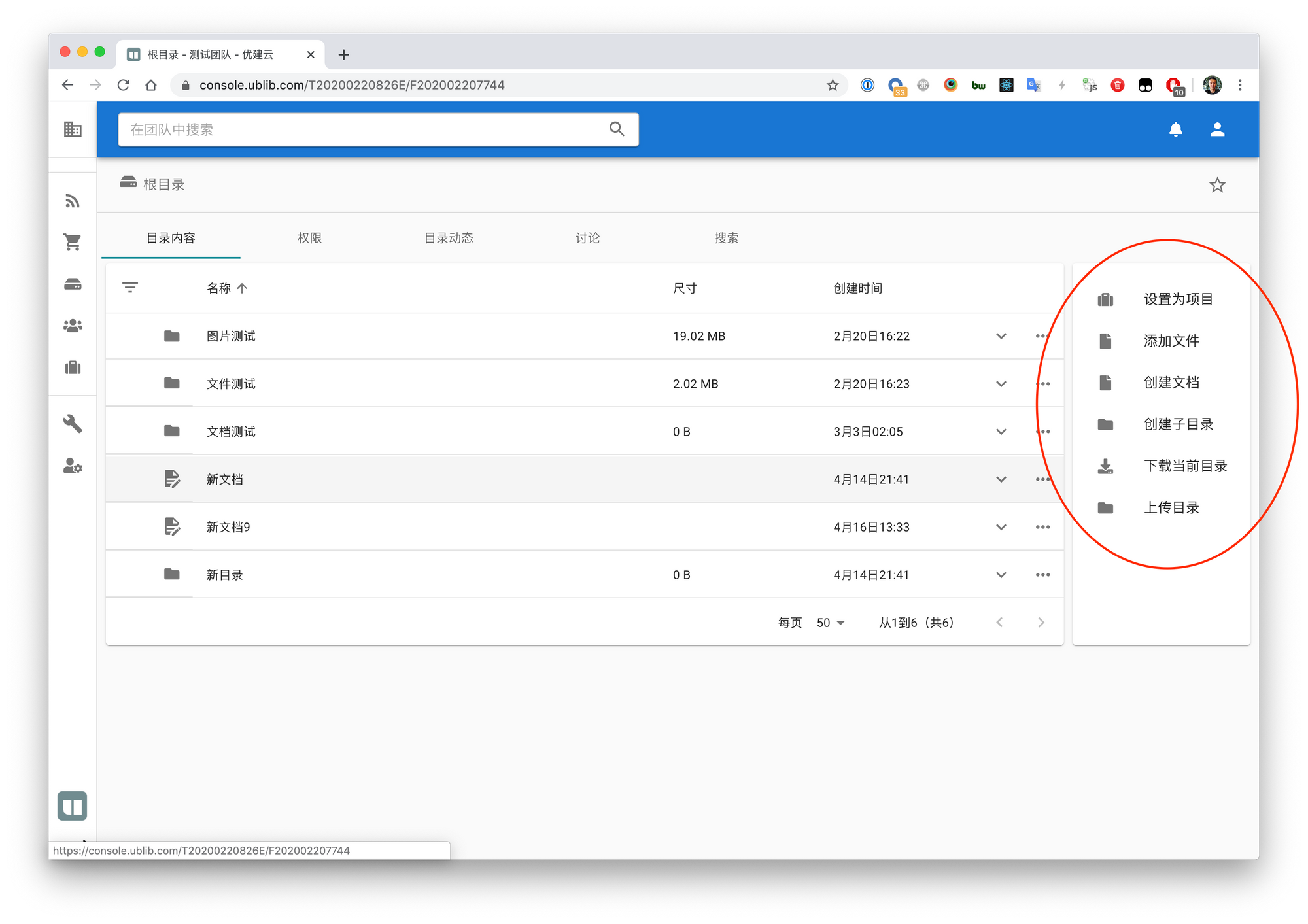
Task: Switch to the 目录动态 tab
Action: [x=449, y=238]
